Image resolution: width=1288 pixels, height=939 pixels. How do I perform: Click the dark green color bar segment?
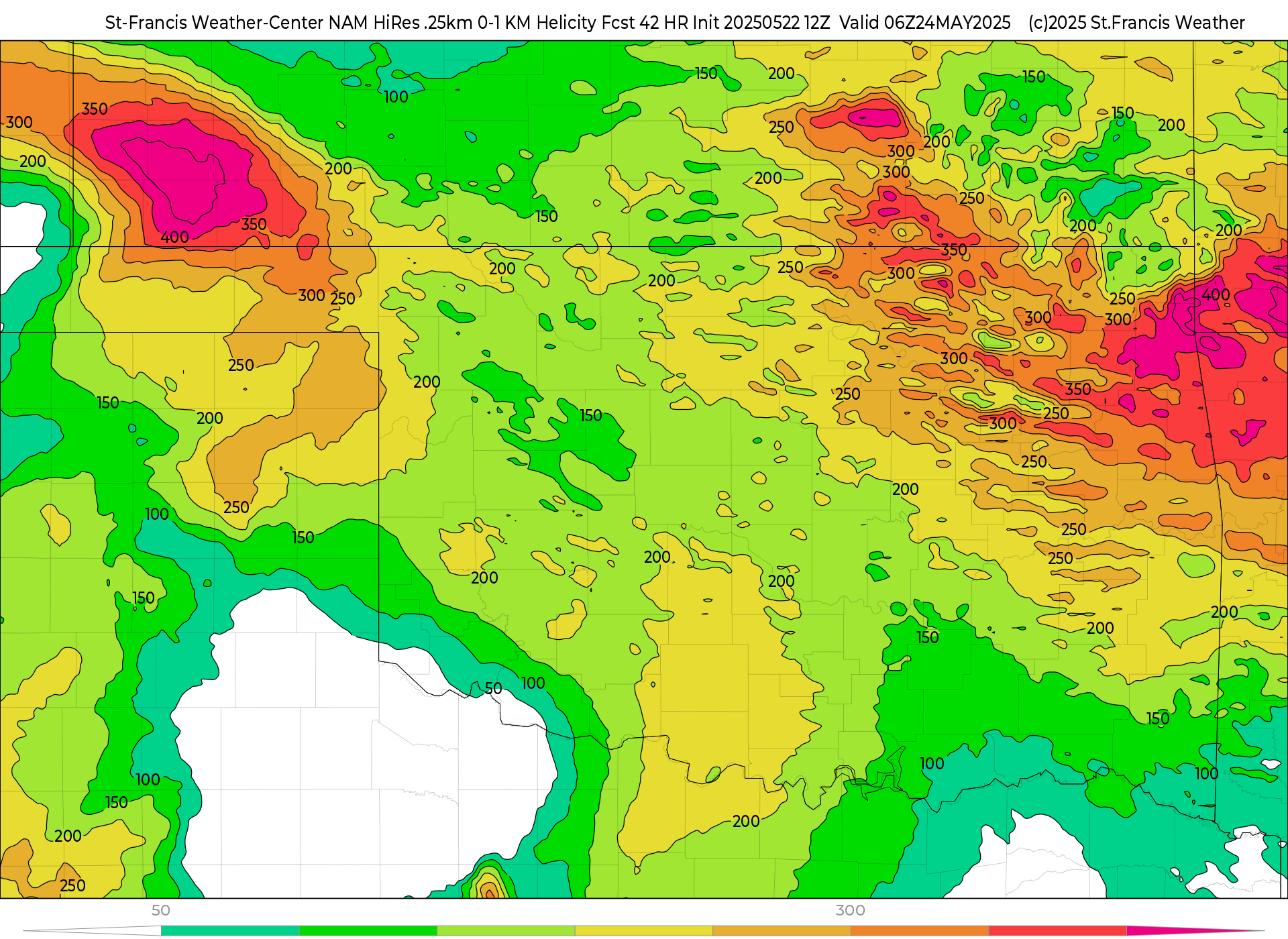[x=368, y=931]
